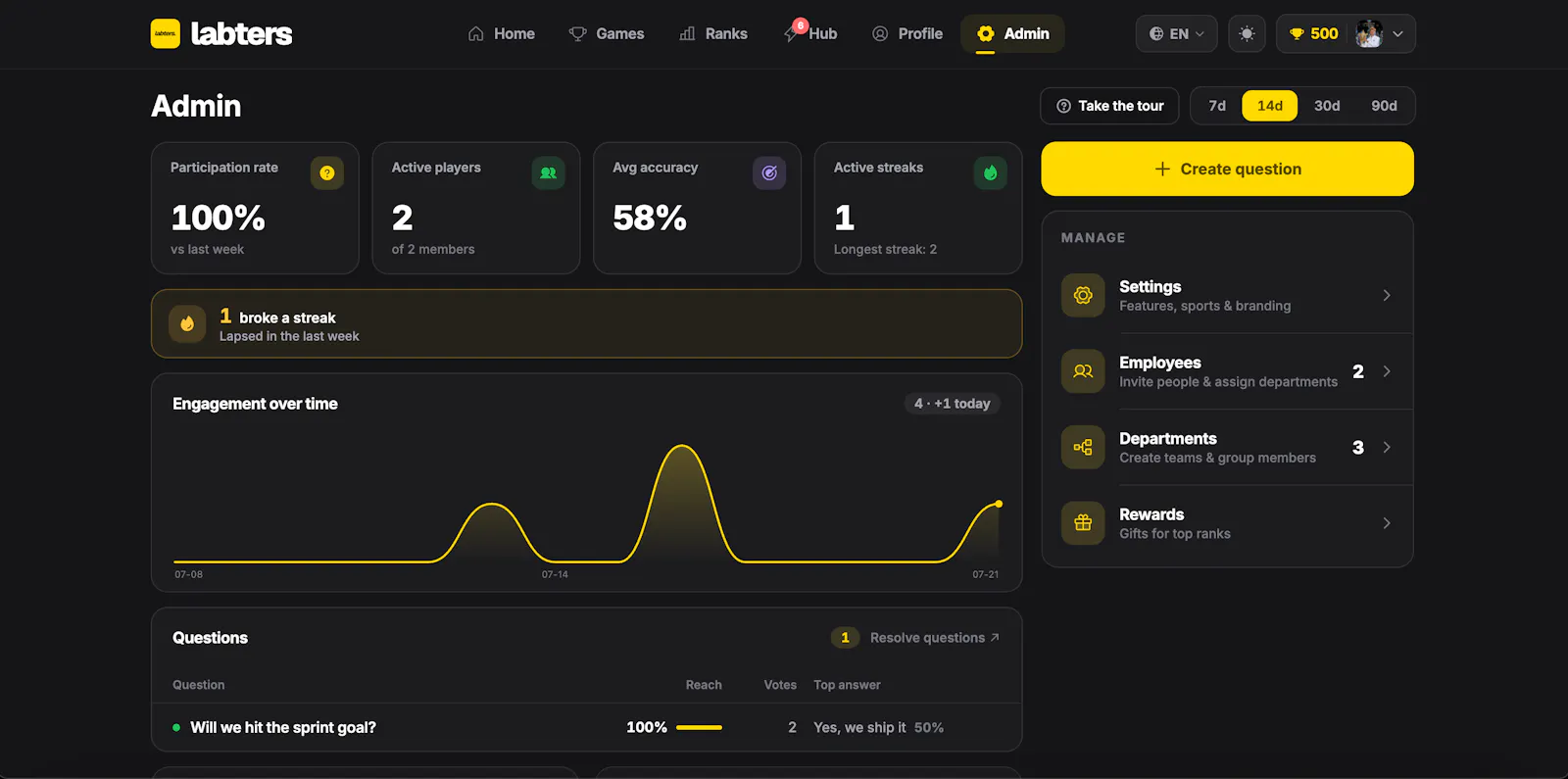Click the Home house icon
This screenshot has width=1568, height=779.
(476, 33)
